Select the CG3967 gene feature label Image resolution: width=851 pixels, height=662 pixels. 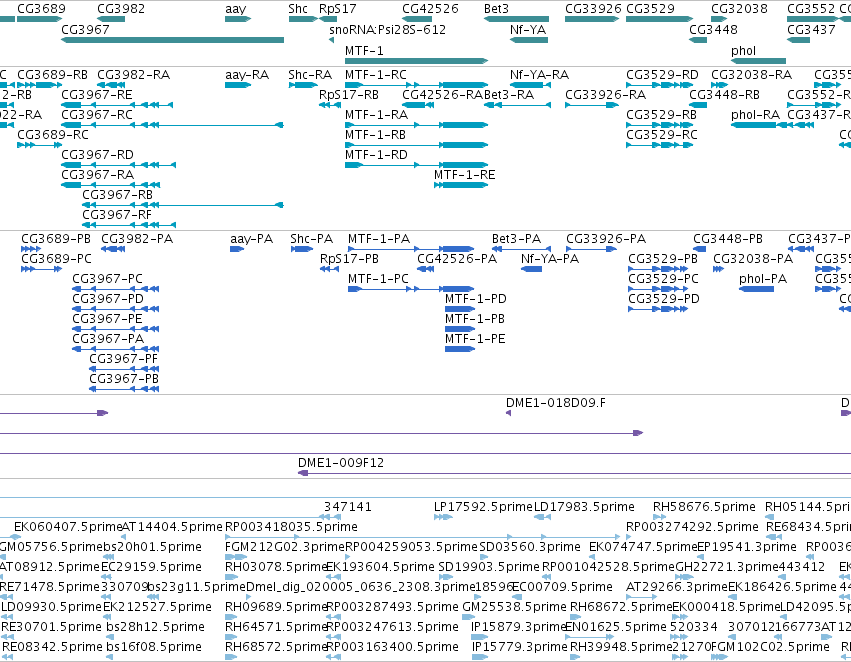85,30
